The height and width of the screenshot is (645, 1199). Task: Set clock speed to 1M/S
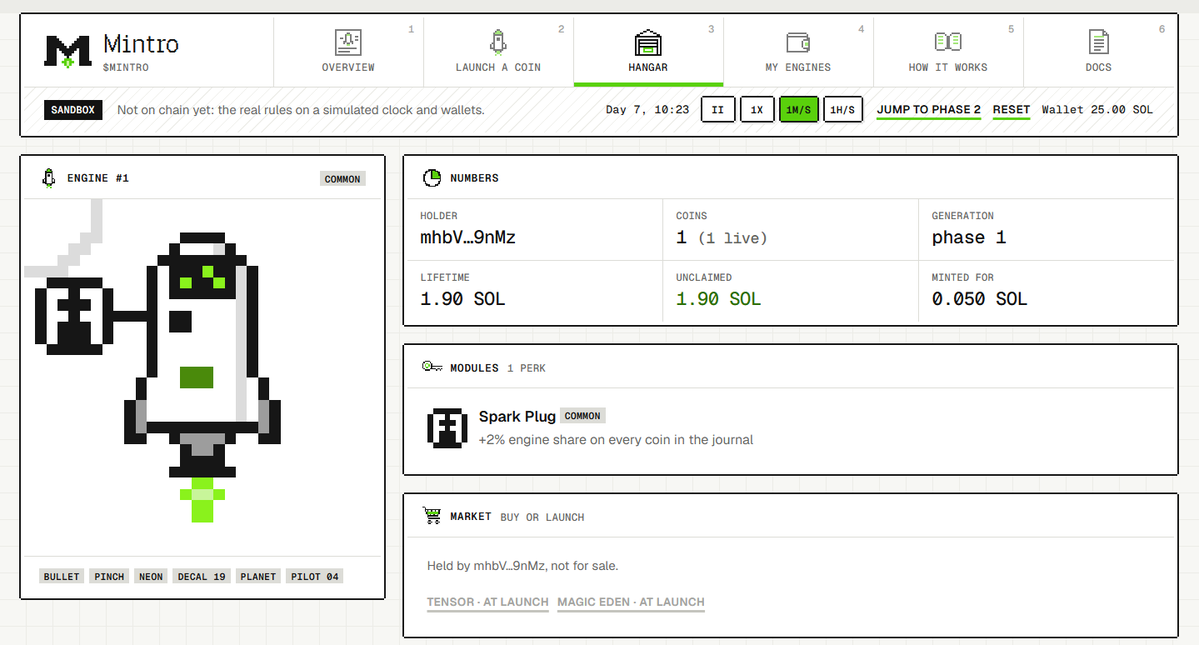[x=798, y=109]
